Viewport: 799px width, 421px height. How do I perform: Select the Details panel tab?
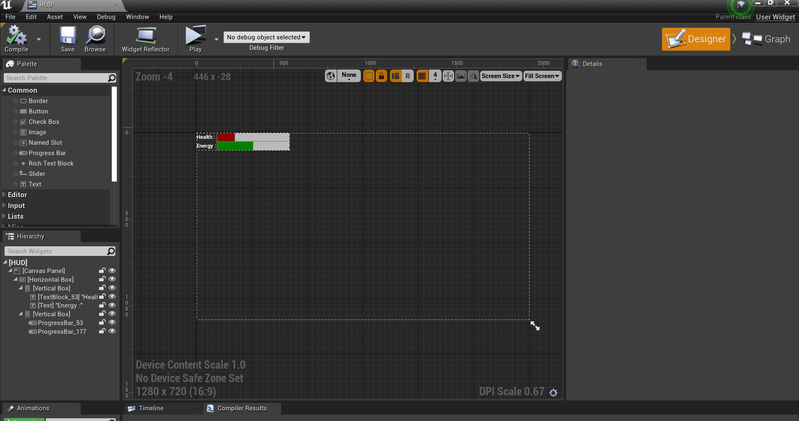click(x=593, y=64)
